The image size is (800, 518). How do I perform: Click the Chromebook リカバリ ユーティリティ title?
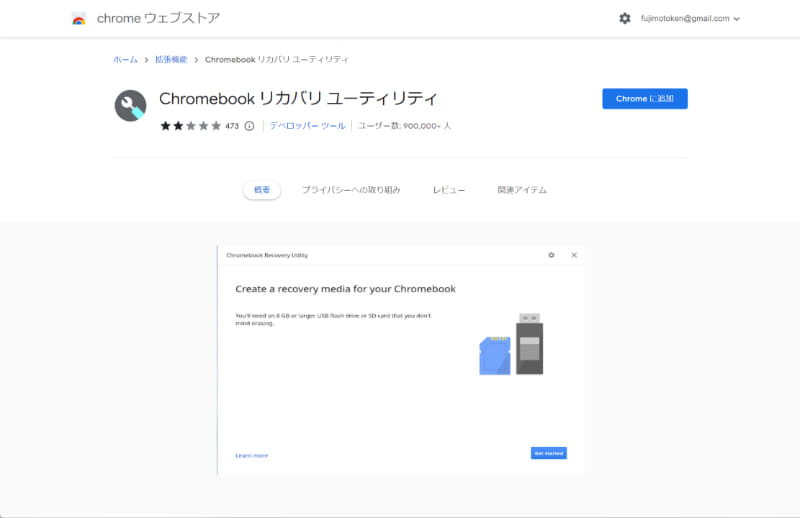298,98
